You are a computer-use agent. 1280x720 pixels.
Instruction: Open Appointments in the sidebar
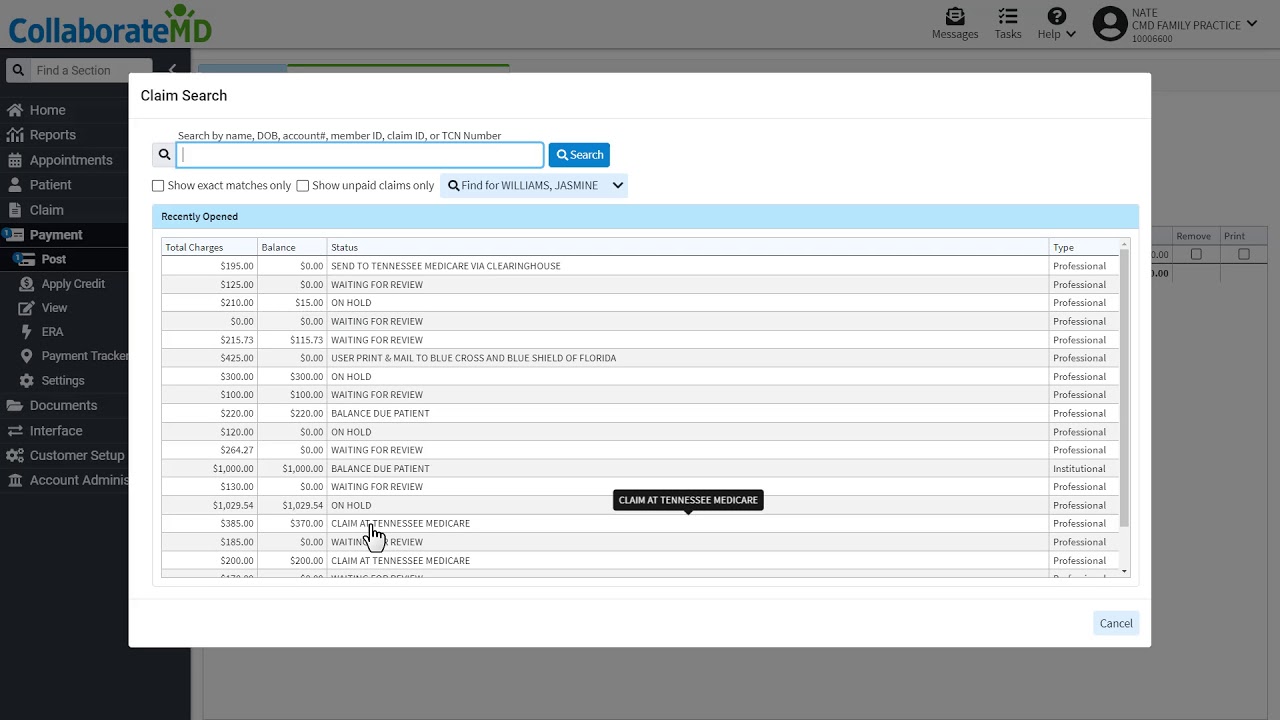70,160
